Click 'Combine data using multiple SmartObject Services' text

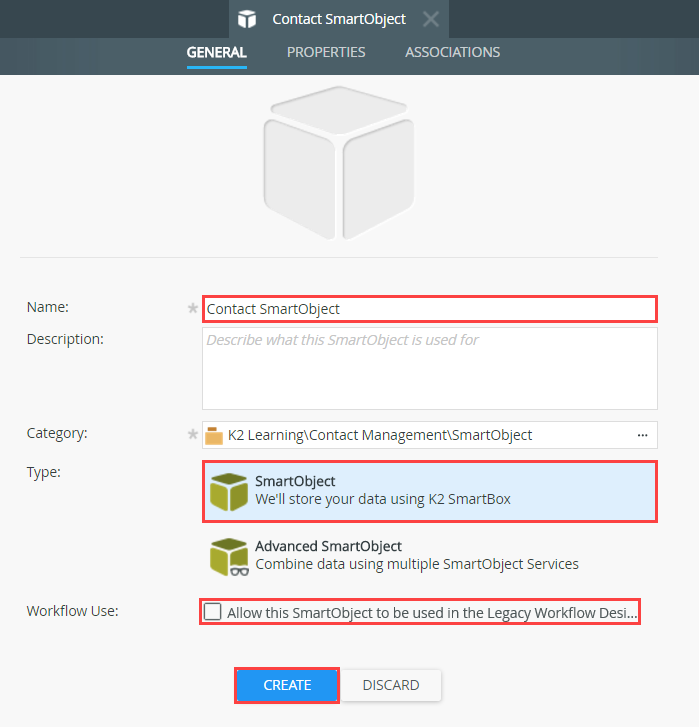(417, 564)
